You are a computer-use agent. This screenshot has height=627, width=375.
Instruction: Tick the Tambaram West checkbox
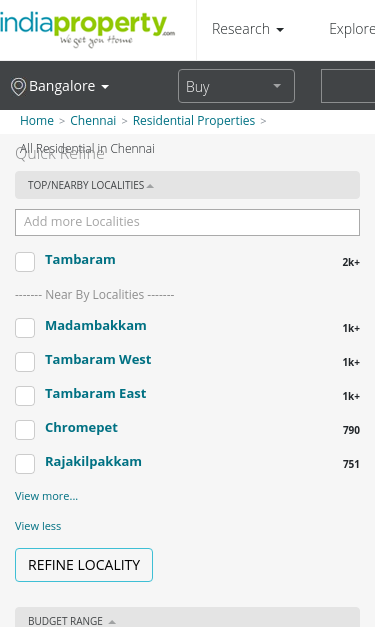click(x=25, y=362)
